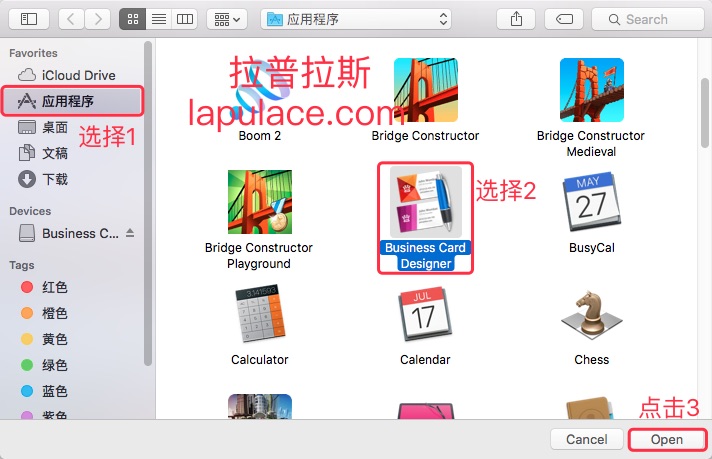Click the Boom 2 label

coord(260,136)
